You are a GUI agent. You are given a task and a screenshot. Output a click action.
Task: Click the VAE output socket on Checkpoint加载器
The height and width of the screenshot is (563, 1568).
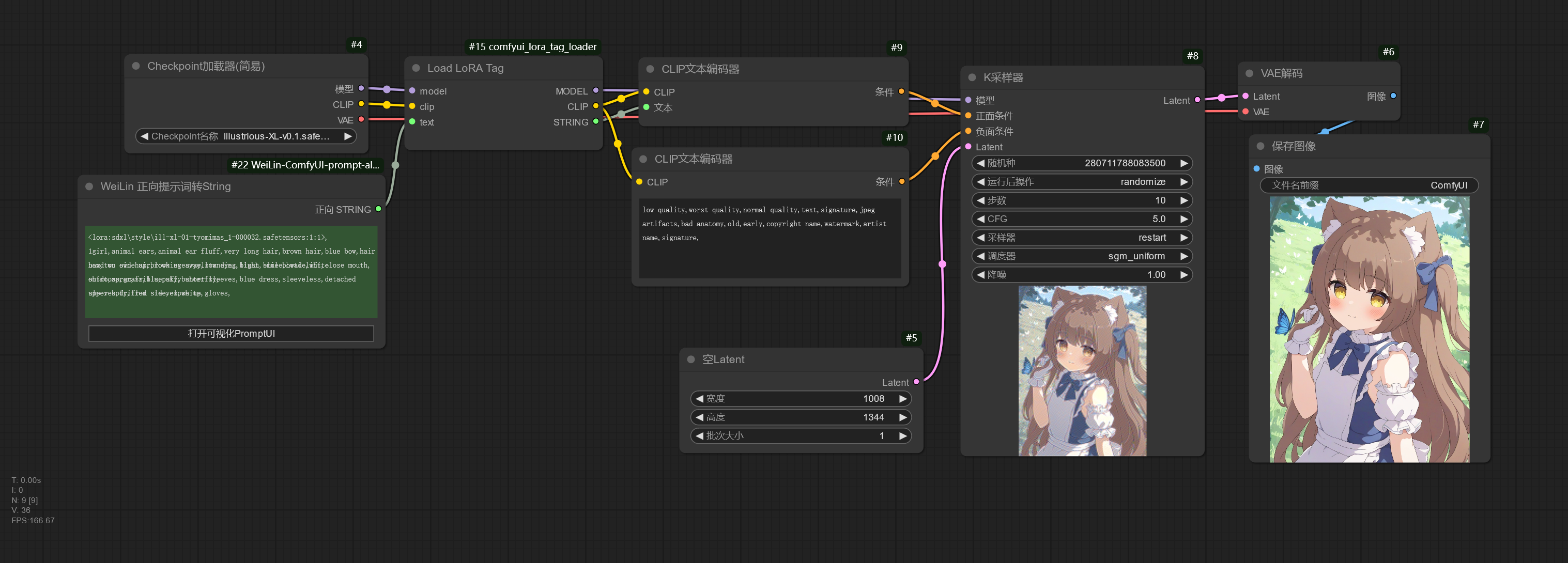click(361, 119)
